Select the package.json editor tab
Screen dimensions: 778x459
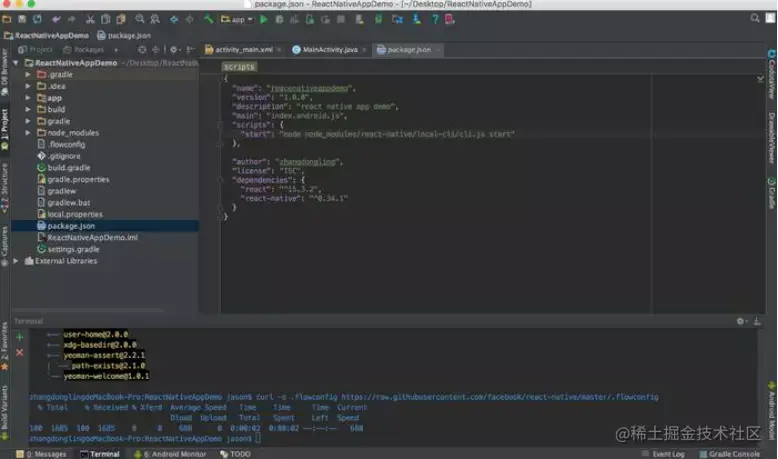pyautogui.click(x=407, y=50)
